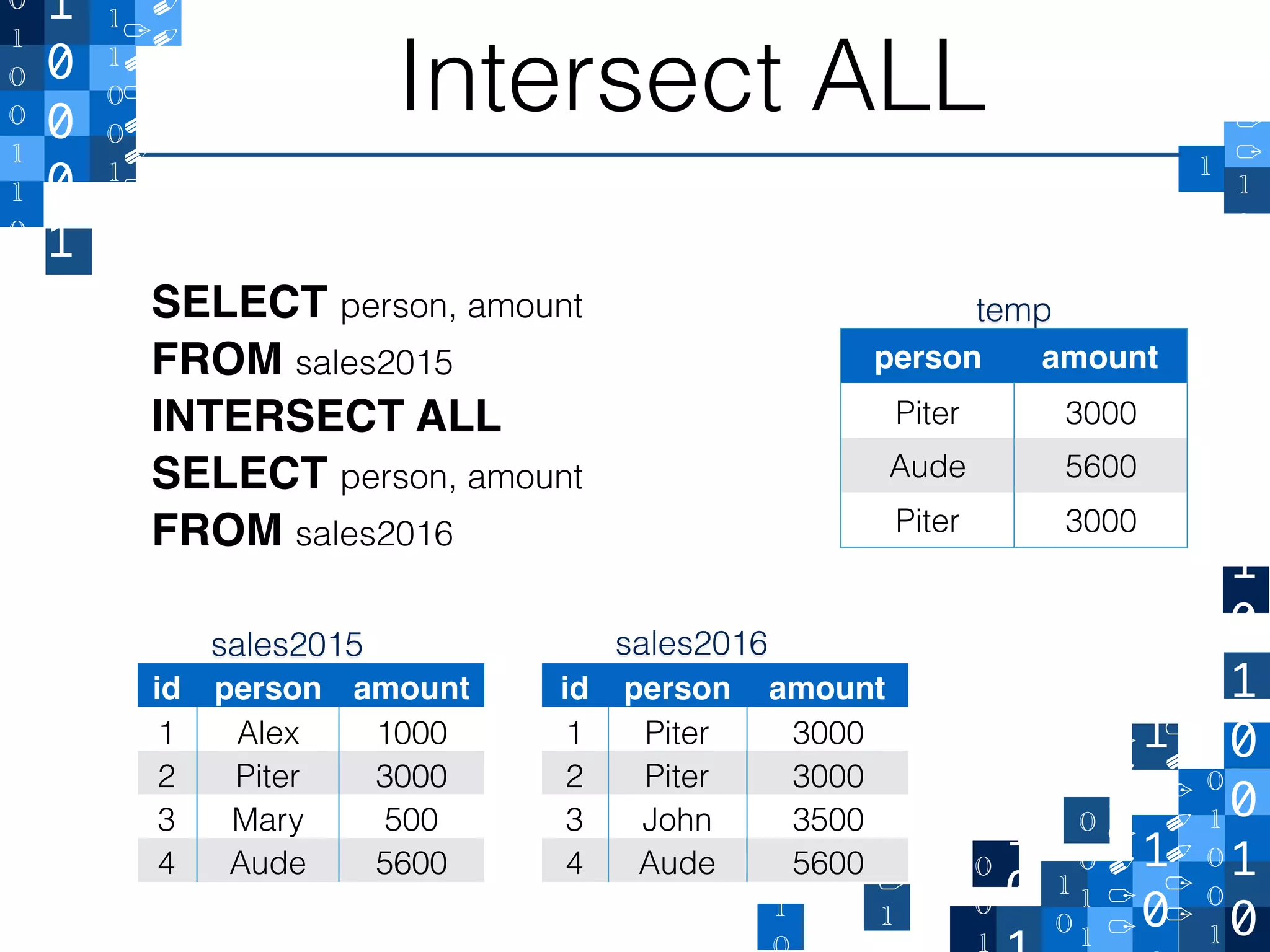
Task: Select the Aude cell in the sales2016 table
Action: pos(677,863)
